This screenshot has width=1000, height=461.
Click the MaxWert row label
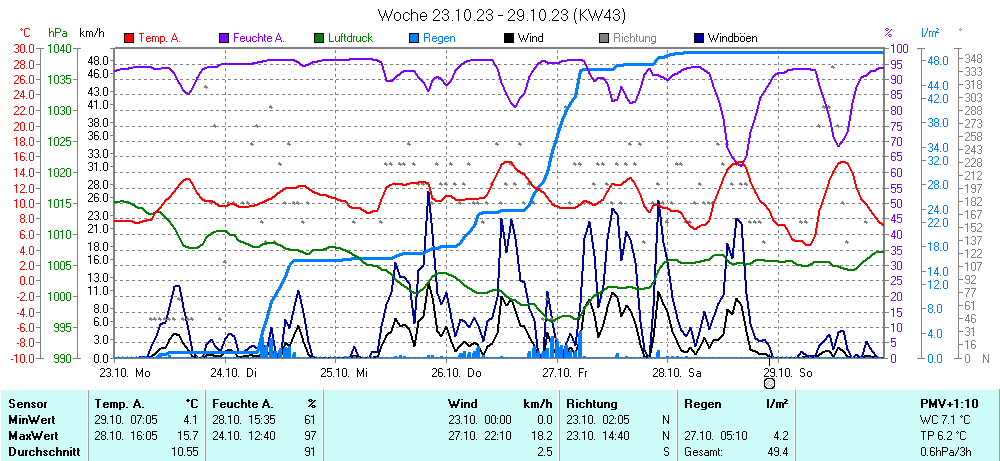pos(34,436)
